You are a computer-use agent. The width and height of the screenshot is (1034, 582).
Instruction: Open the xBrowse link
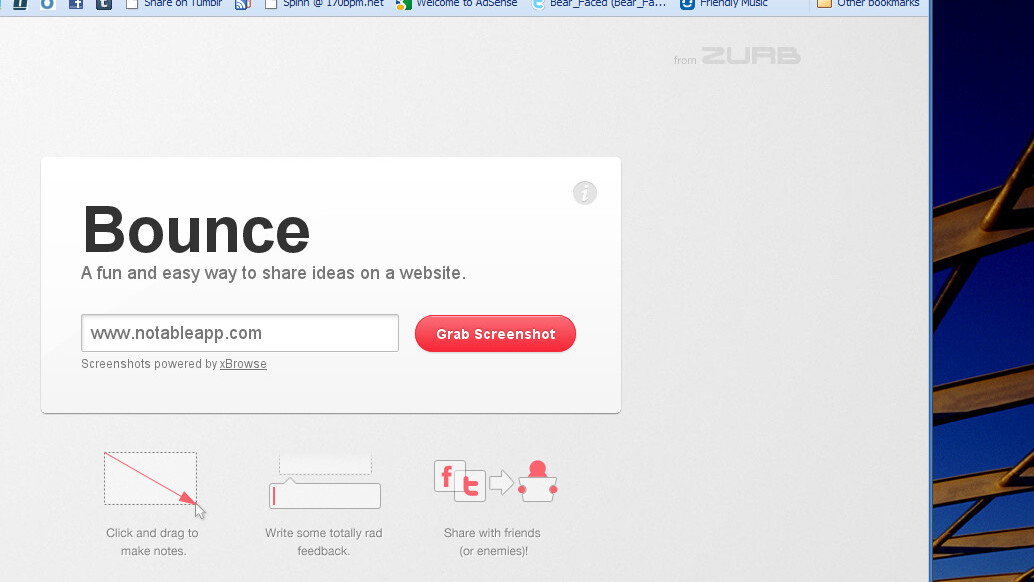coord(243,364)
